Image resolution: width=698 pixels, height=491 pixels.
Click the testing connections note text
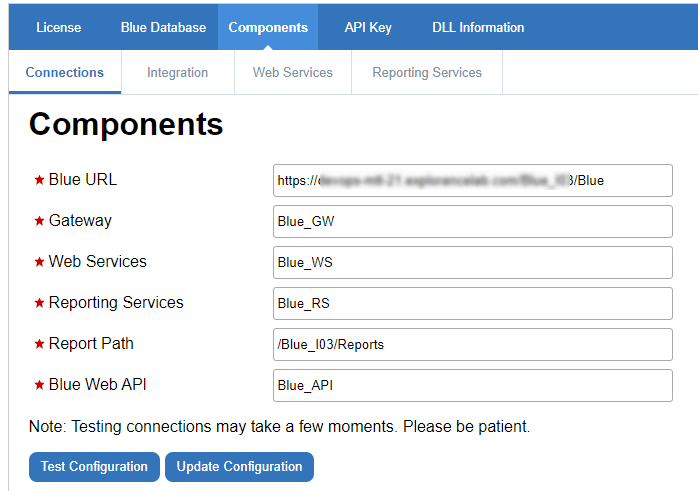coord(280,426)
